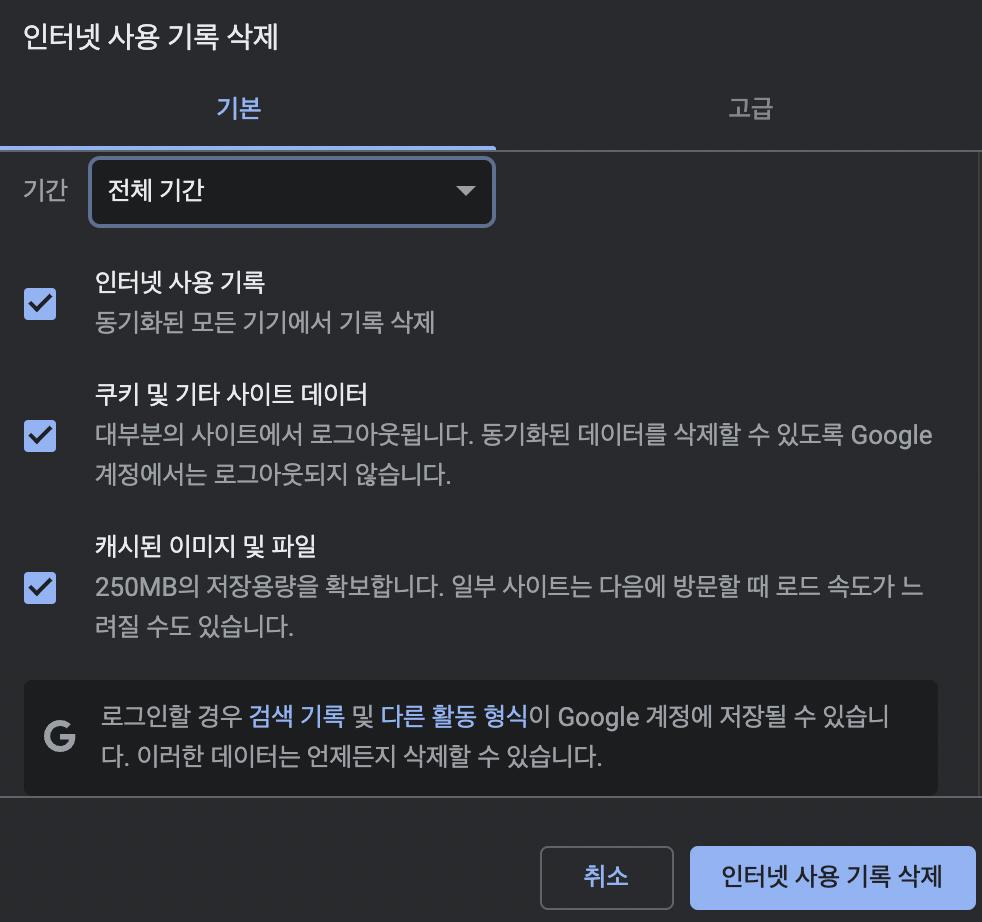
Task: Switch to the 기본 tab
Action: (239, 108)
